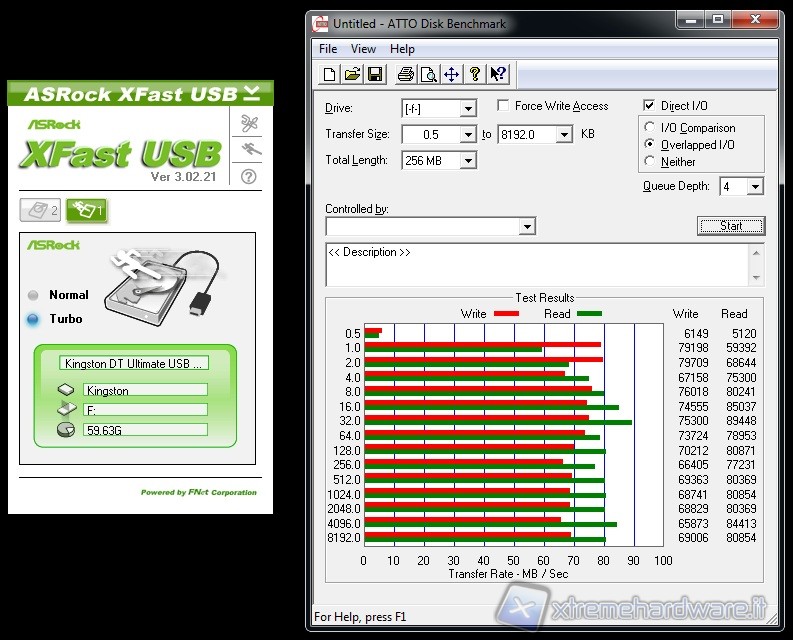Minimize XFast USB with the header down-arrow
This screenshot has height=640, width=793.
(252, 93)
